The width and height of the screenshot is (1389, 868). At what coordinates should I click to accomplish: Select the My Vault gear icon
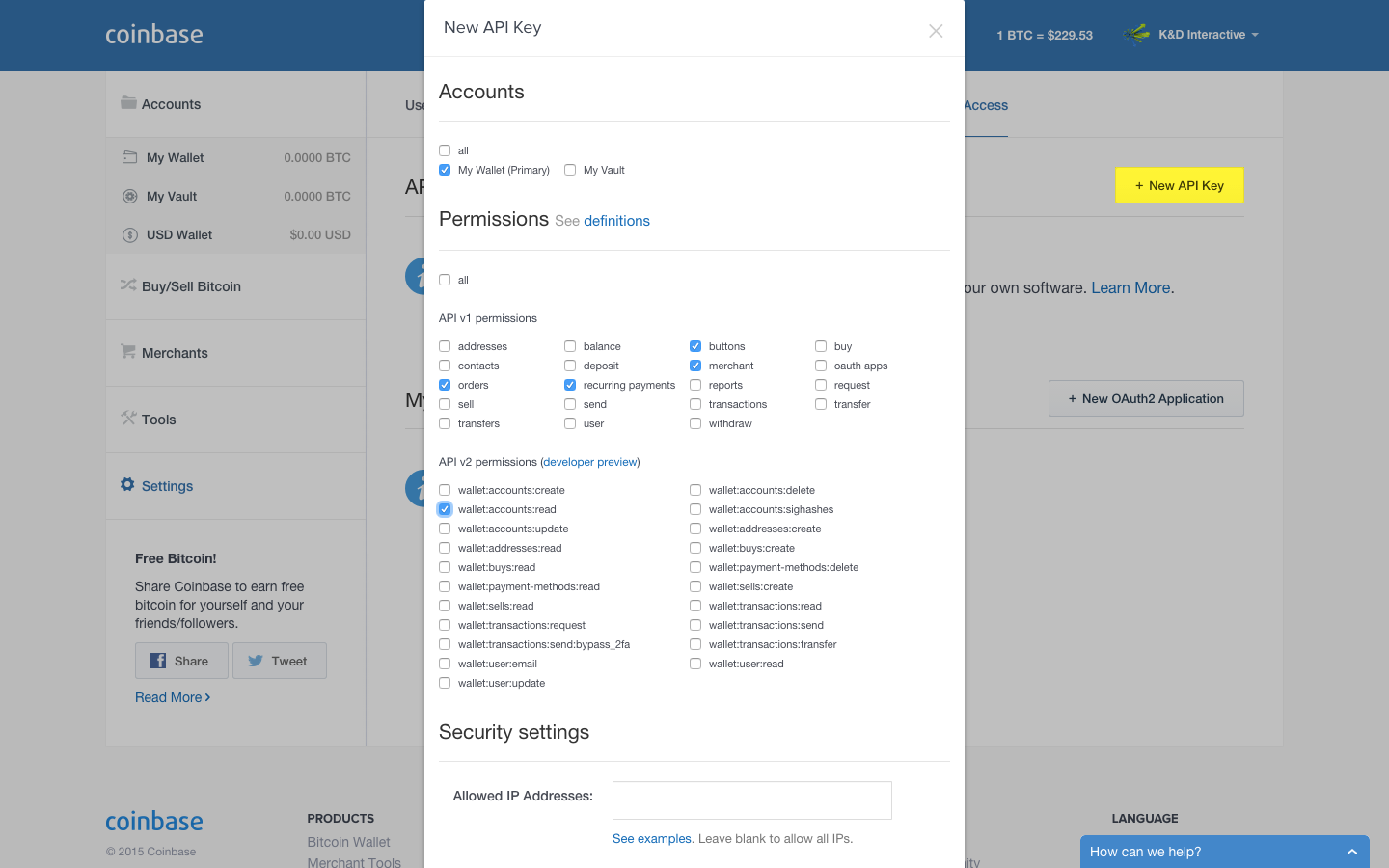(x=130, y=196)
